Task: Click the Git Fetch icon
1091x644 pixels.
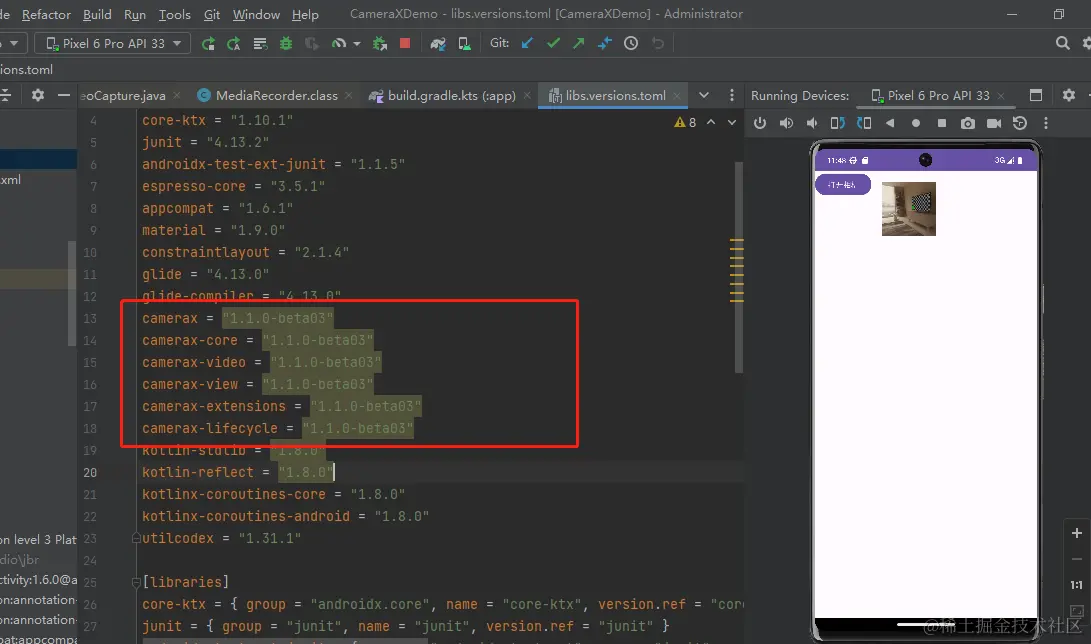Action: click(605, 43)
